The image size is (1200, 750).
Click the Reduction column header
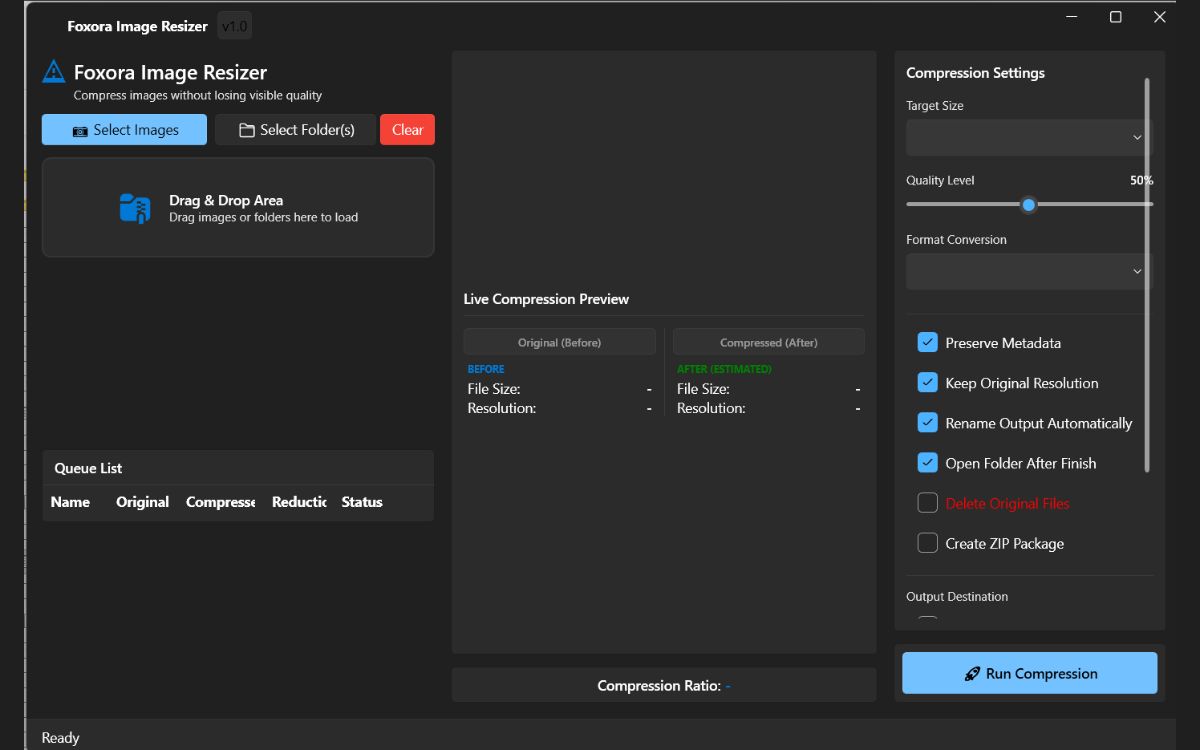coord(299,502)
